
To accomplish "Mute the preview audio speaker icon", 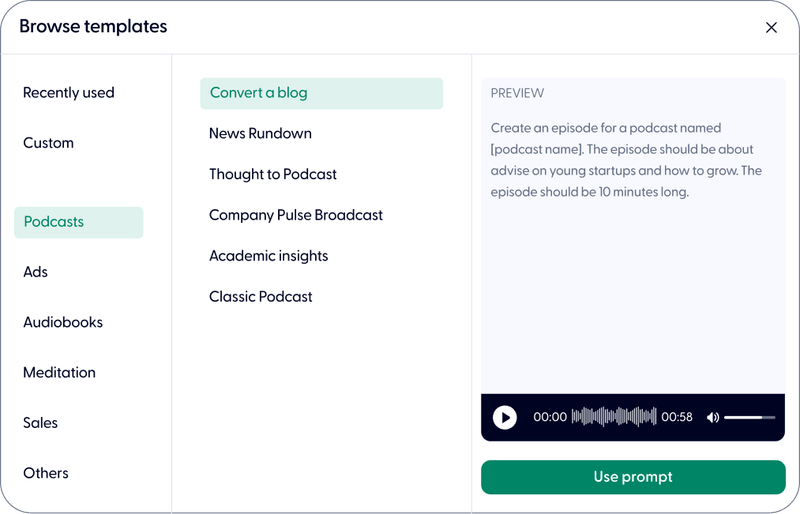I will (713, 417).
